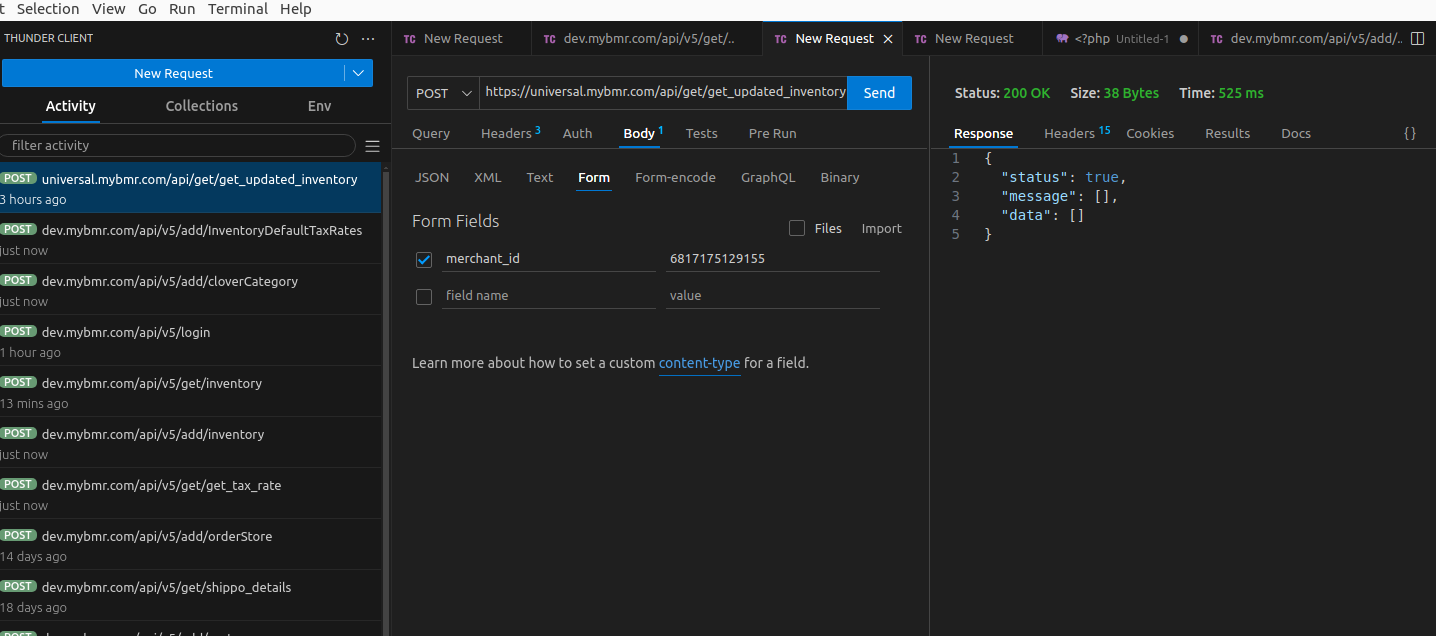Click the split editor layout icon
This screenshot has height=636, width=1436.
(1416, 39)
